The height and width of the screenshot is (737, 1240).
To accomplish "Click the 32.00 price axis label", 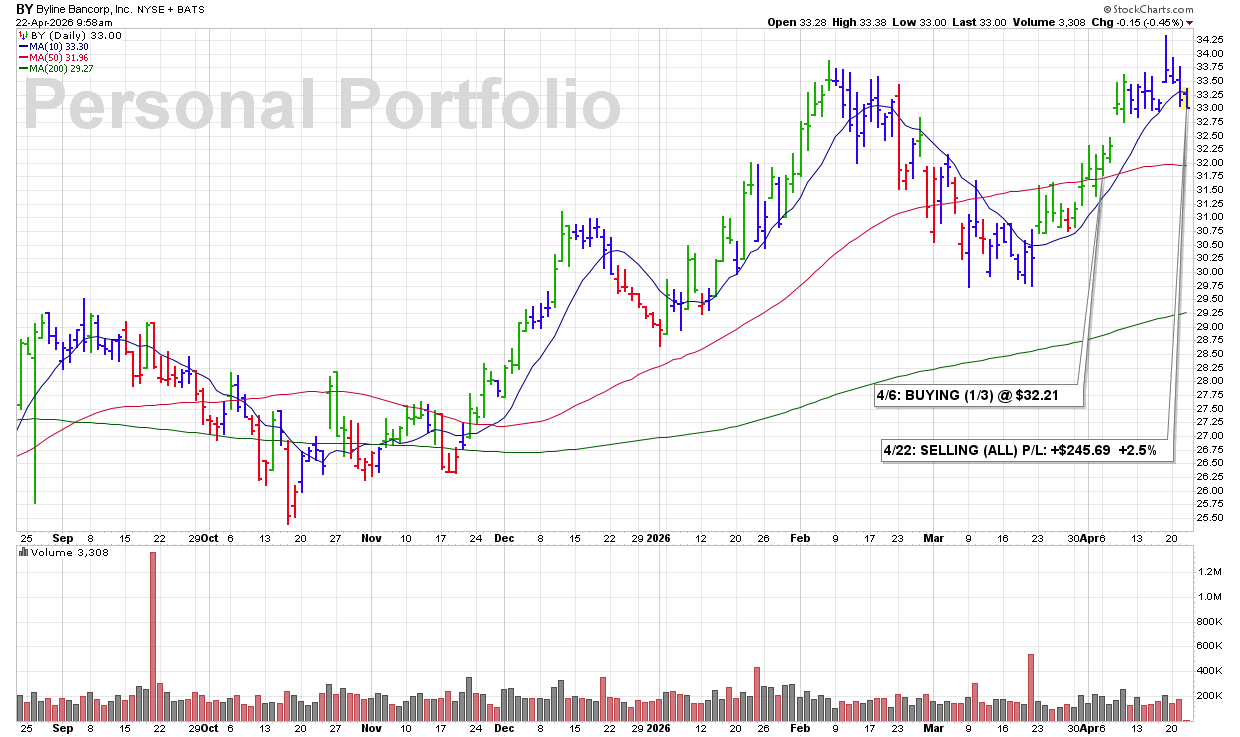I will [x=1211, y=162].
